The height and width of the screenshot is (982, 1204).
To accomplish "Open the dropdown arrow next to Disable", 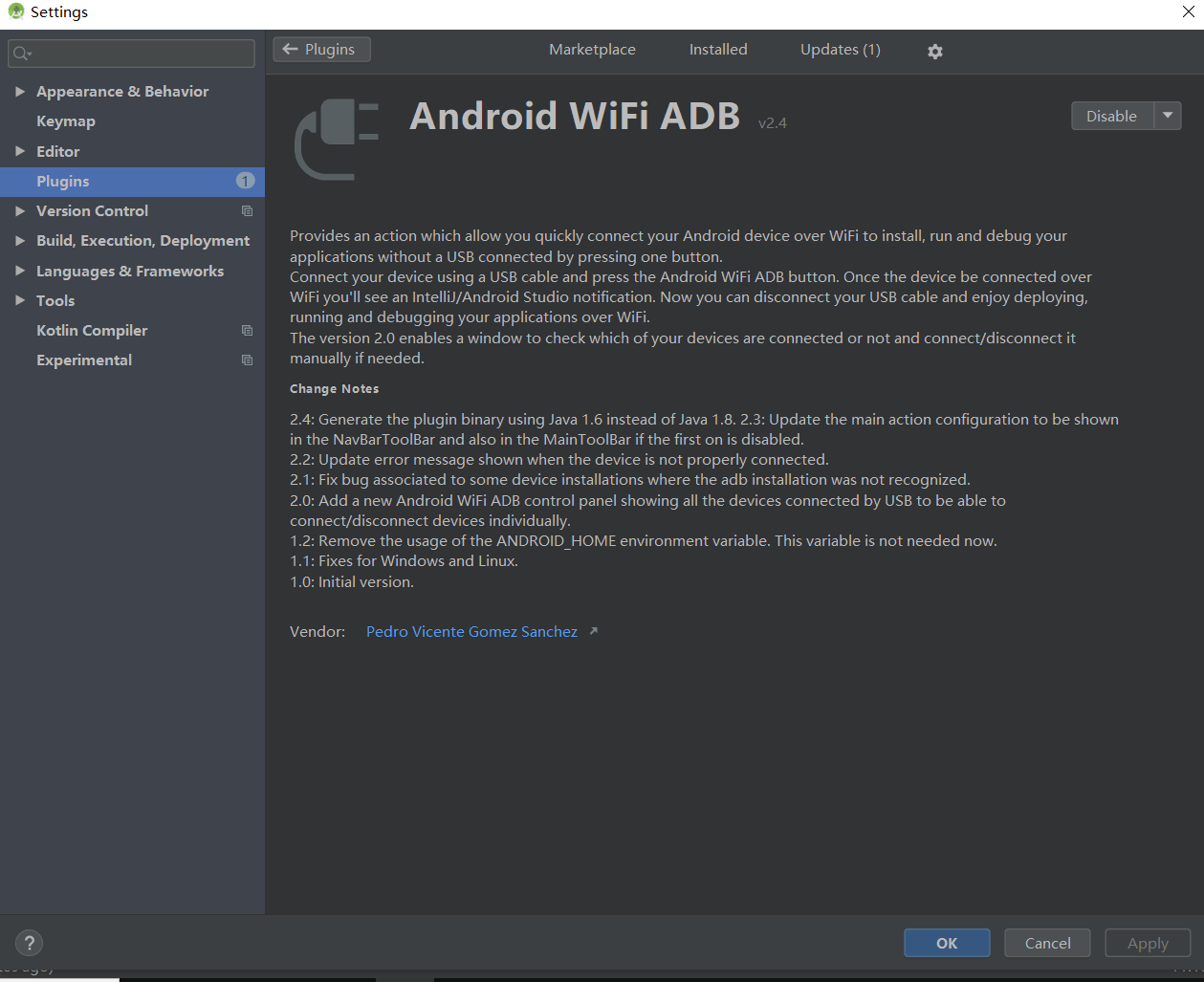I will [1168, 116].
